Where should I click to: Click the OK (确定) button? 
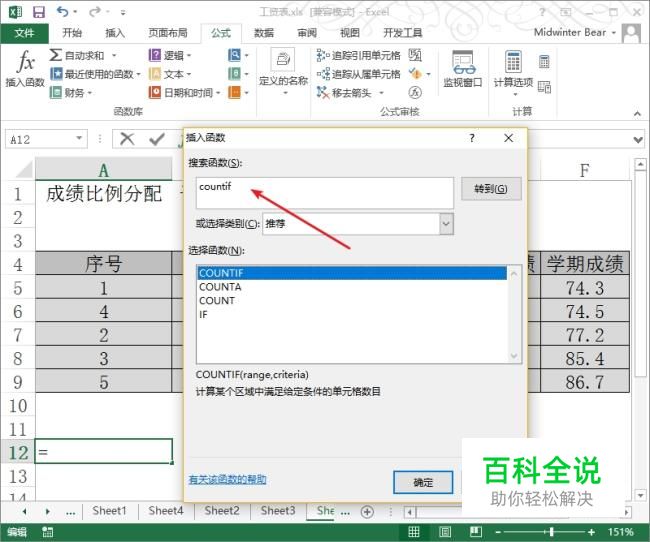[x=423, y=482]
